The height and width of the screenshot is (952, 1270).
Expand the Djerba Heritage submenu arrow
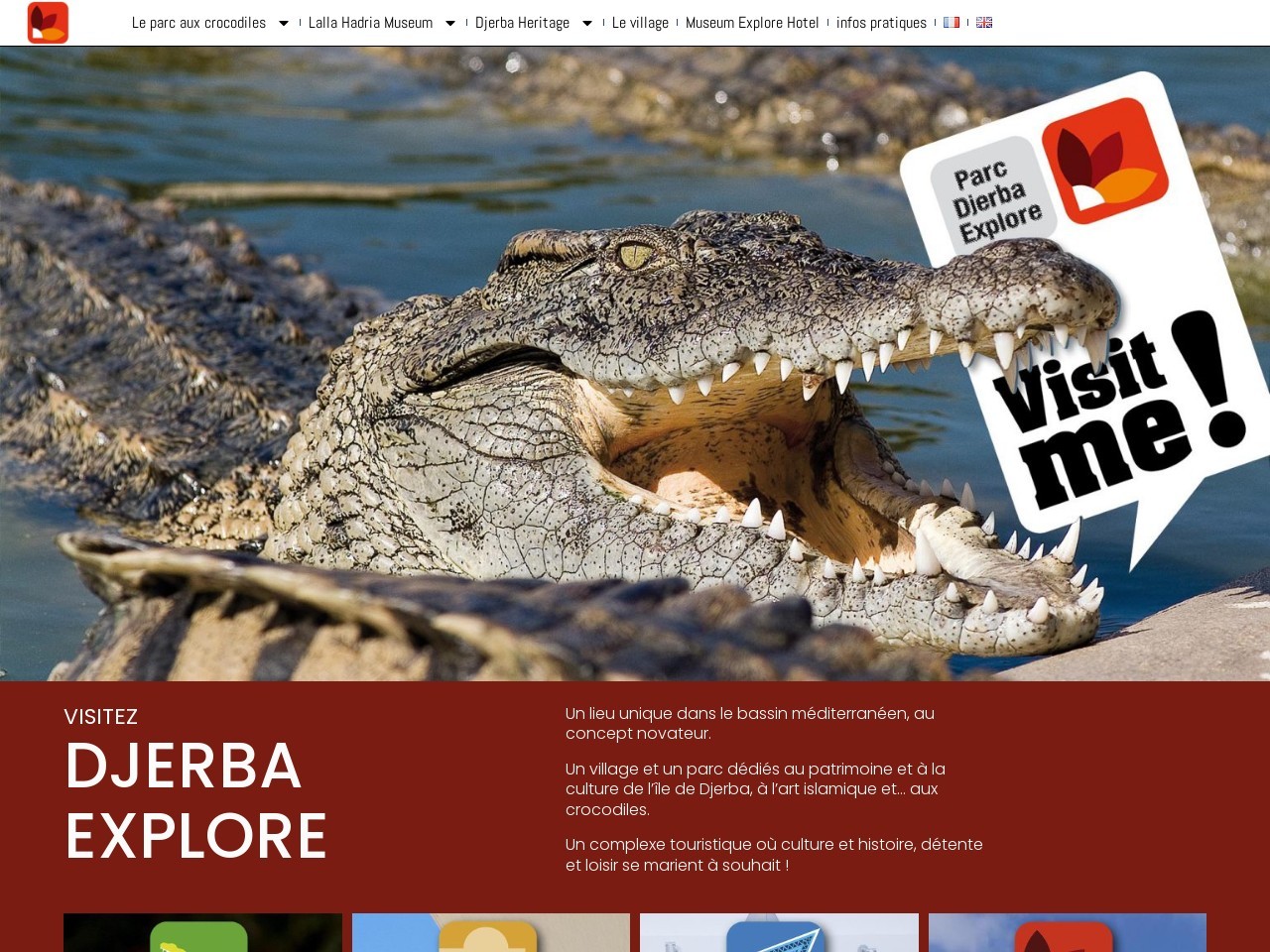(586, 23)
